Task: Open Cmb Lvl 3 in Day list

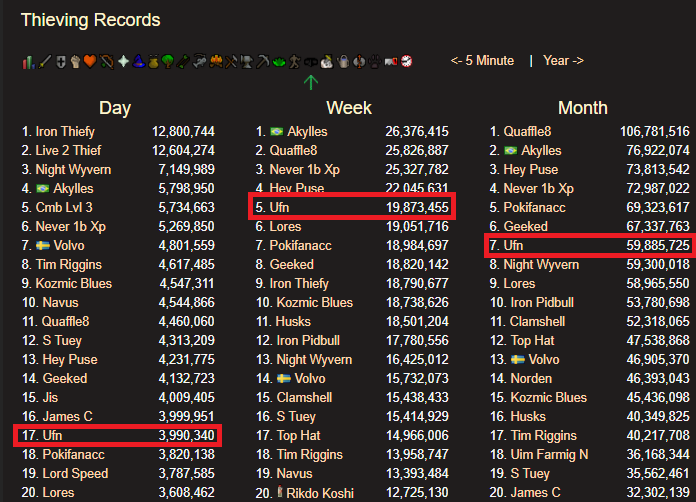Action: click(64, 207)
